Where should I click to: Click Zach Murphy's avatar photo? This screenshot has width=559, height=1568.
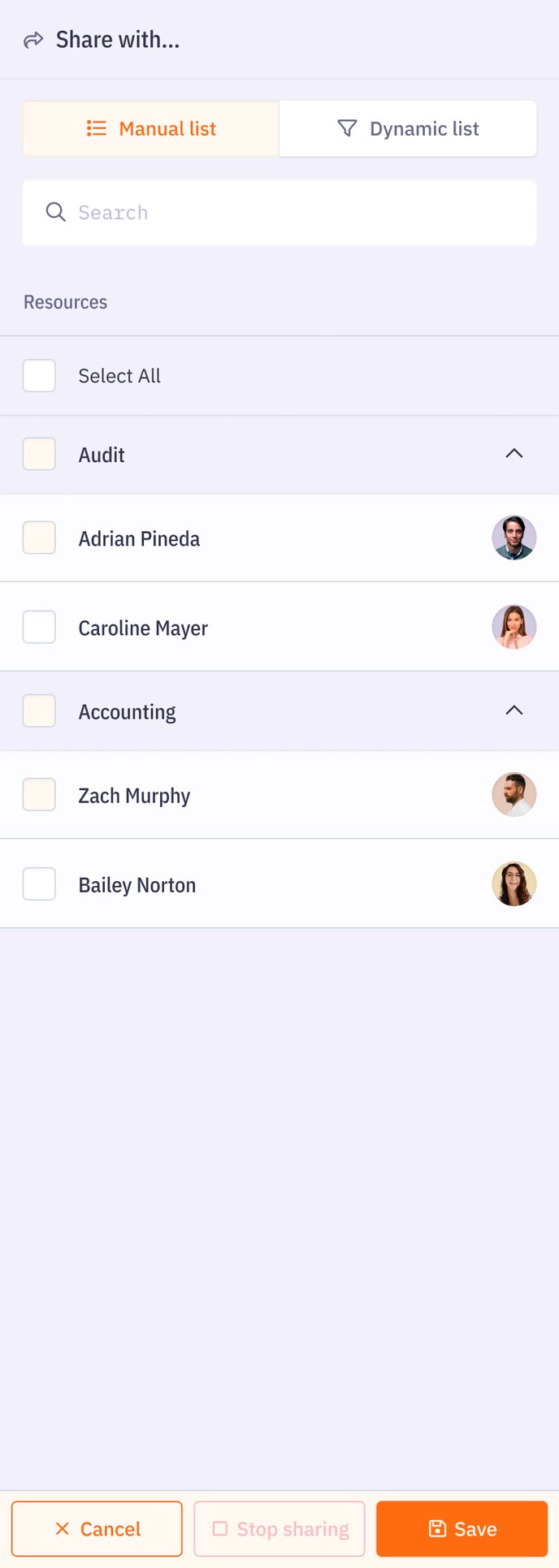click(513, 794)
